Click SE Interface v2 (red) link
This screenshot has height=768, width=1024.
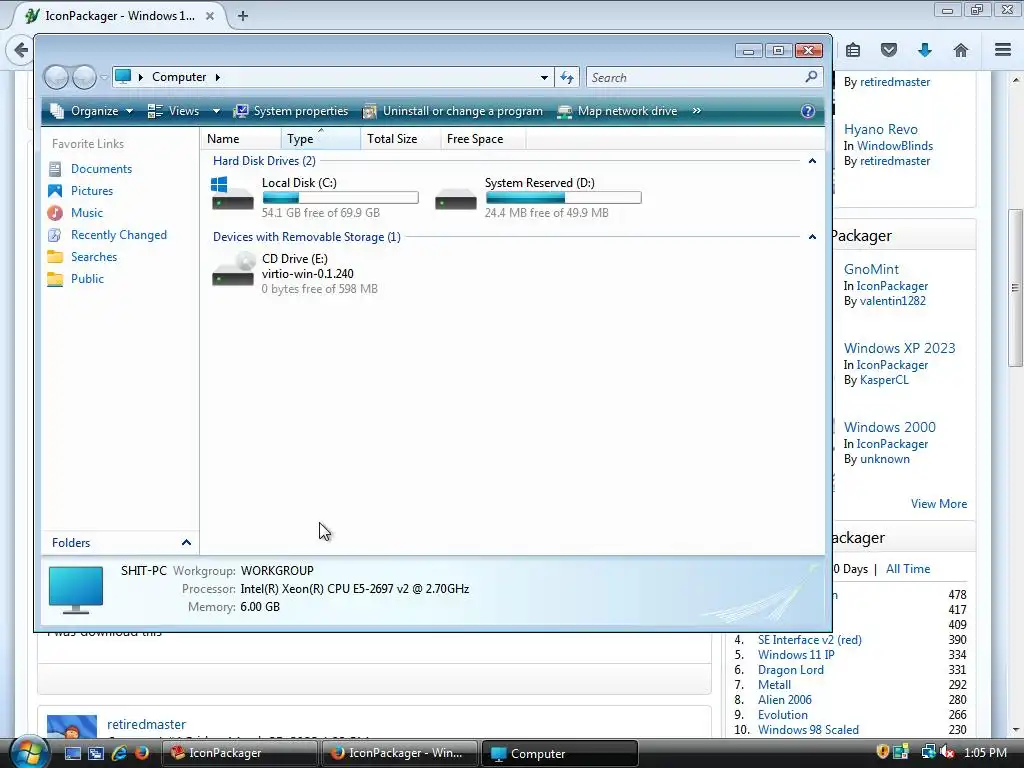click(x=810, y=639)
